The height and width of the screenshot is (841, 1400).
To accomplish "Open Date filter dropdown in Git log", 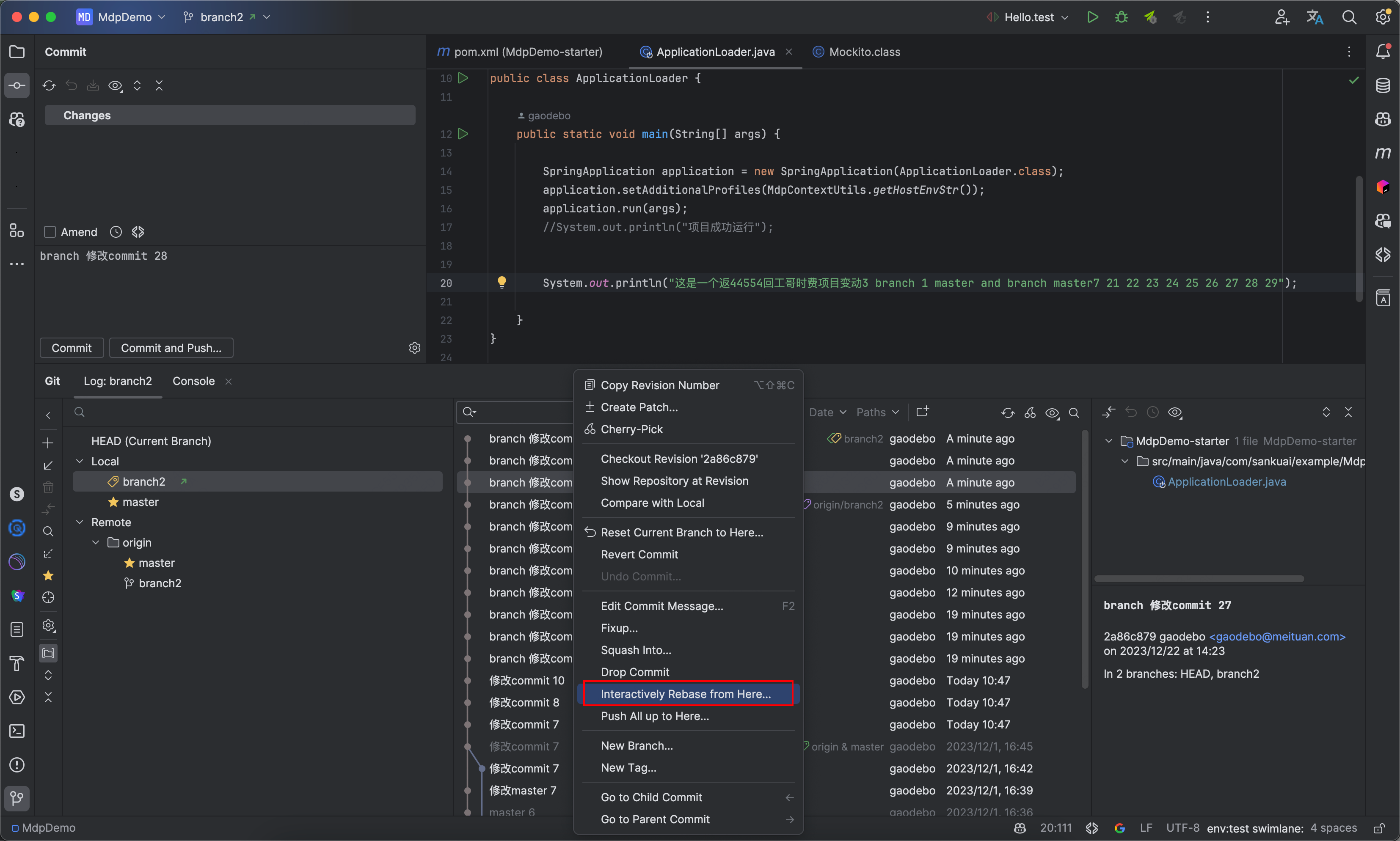I will tap(827, 412).
